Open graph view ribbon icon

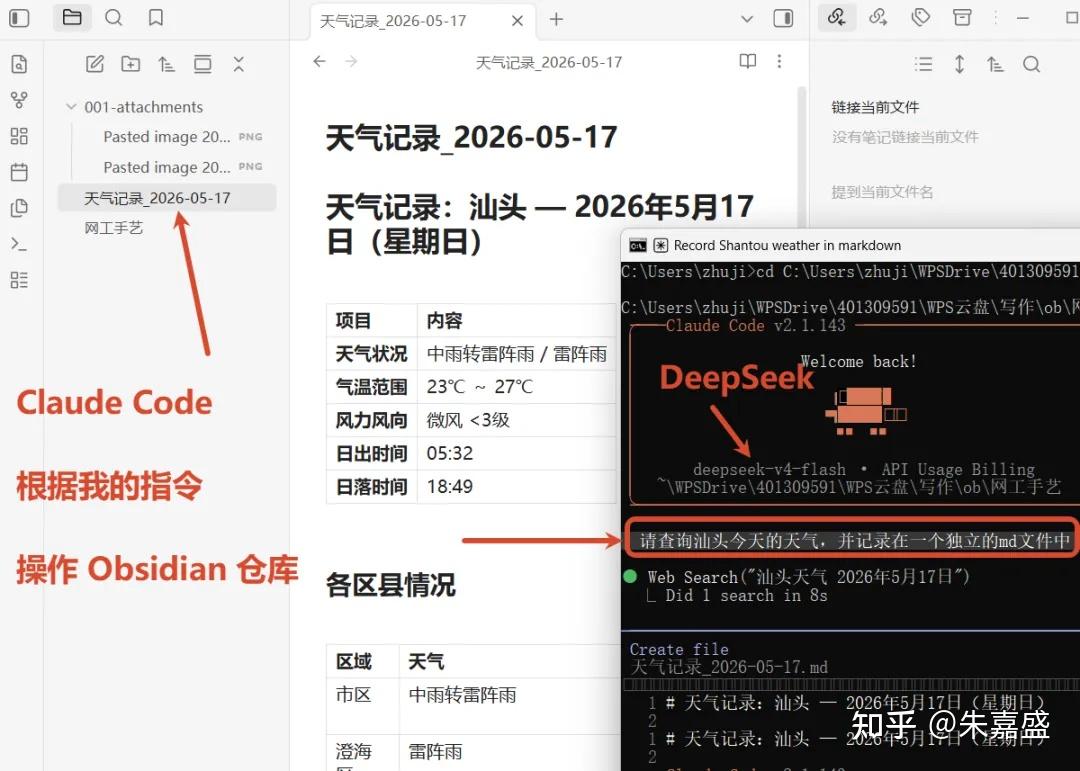[x=19, y=100]
